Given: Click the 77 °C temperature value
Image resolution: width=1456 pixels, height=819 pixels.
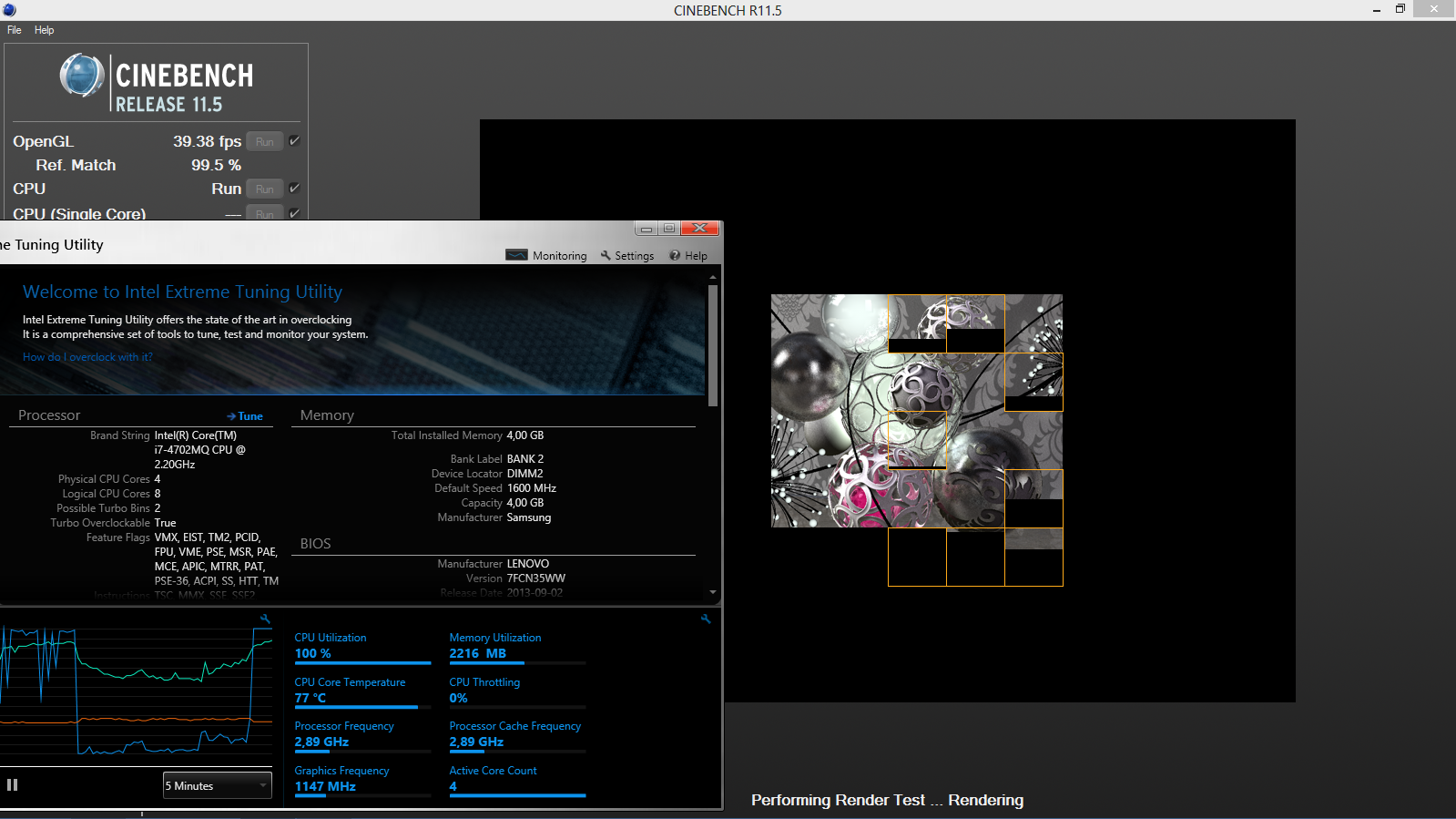Looking at the screenshot, I should coord(310,698).
